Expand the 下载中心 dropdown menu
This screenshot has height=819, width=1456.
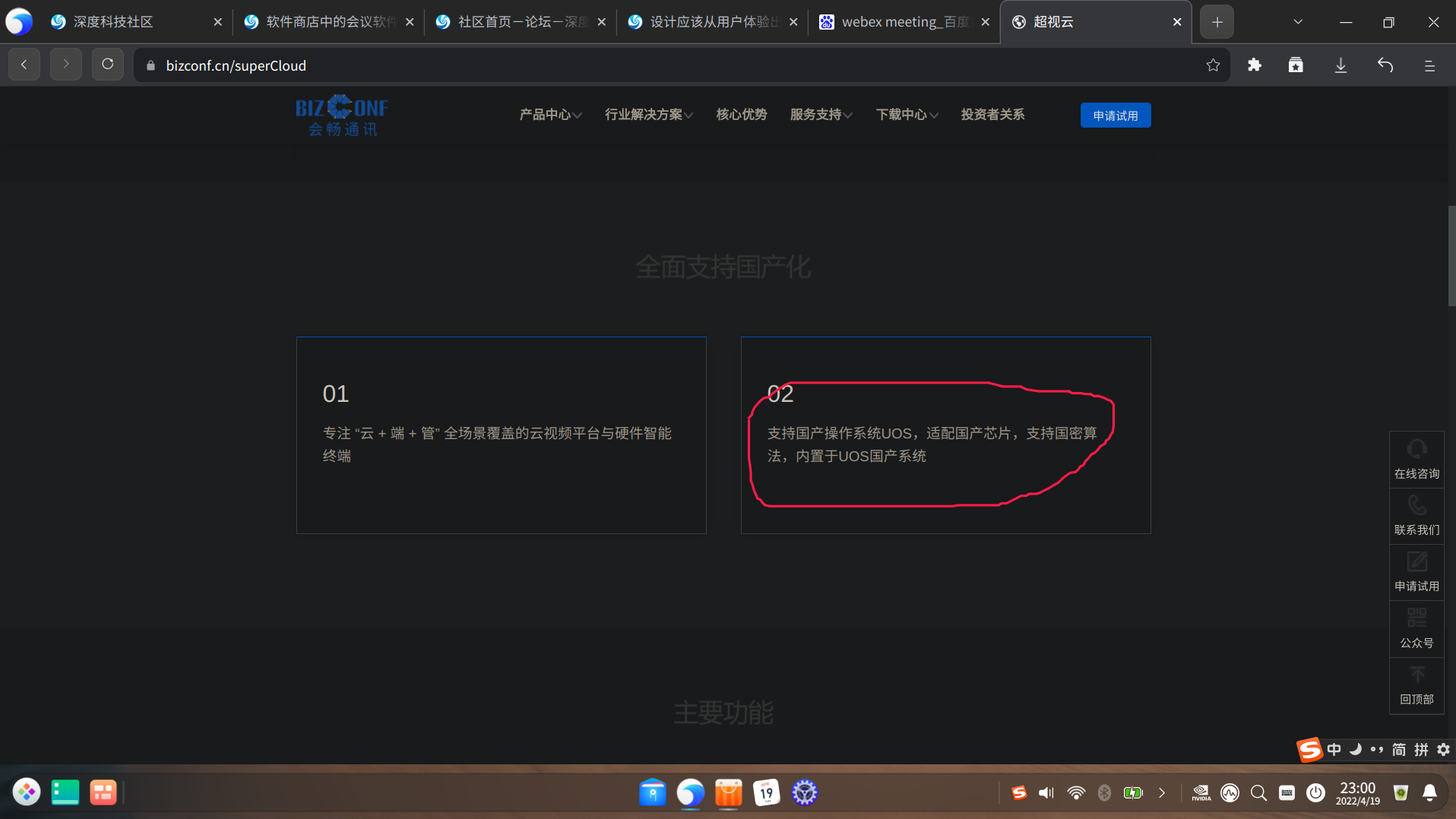906,115
